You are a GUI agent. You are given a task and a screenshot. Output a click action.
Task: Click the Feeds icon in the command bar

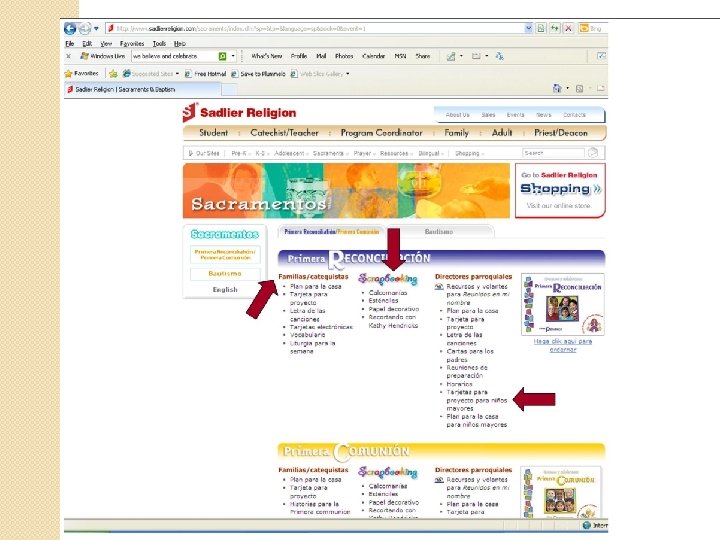[x=579, y=88]
